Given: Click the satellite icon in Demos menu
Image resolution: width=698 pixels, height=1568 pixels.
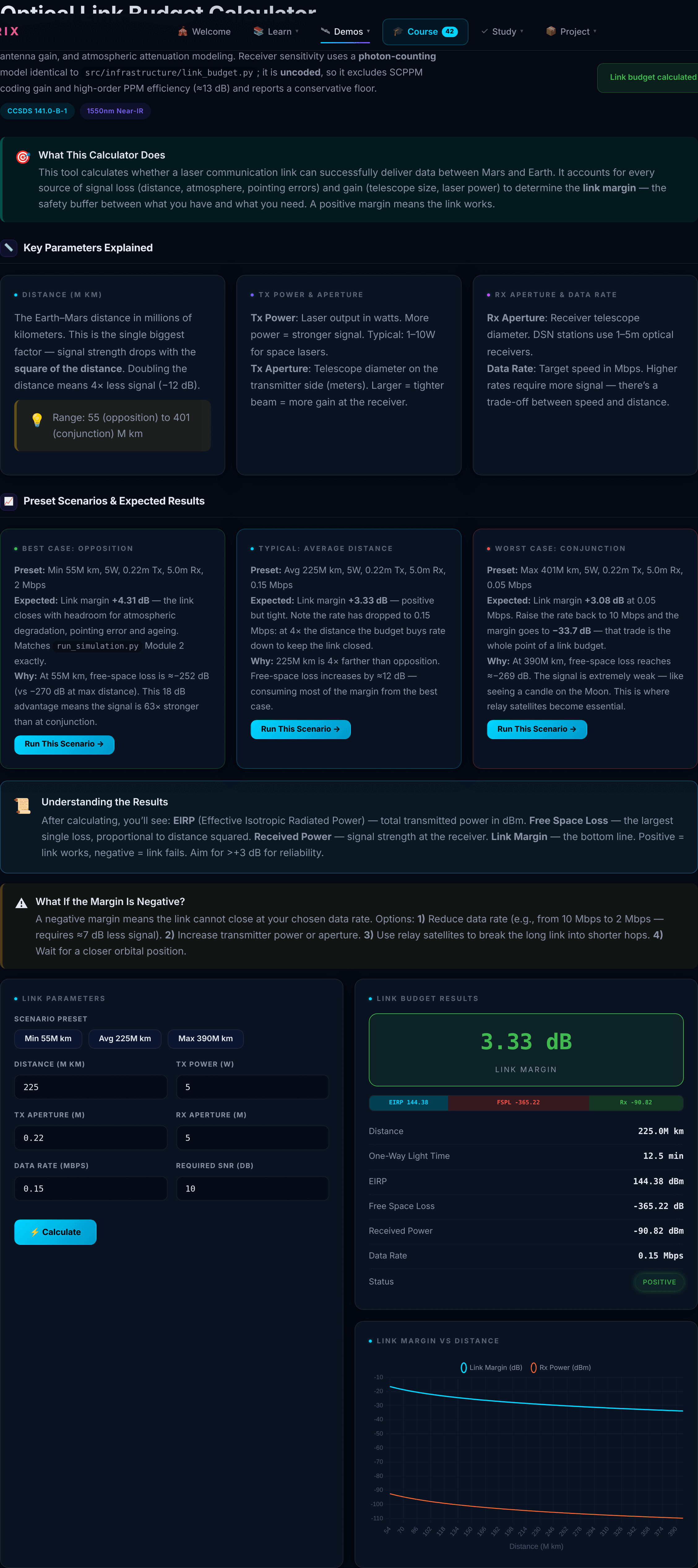Looking at the screenshot, I should click(325, 31).
